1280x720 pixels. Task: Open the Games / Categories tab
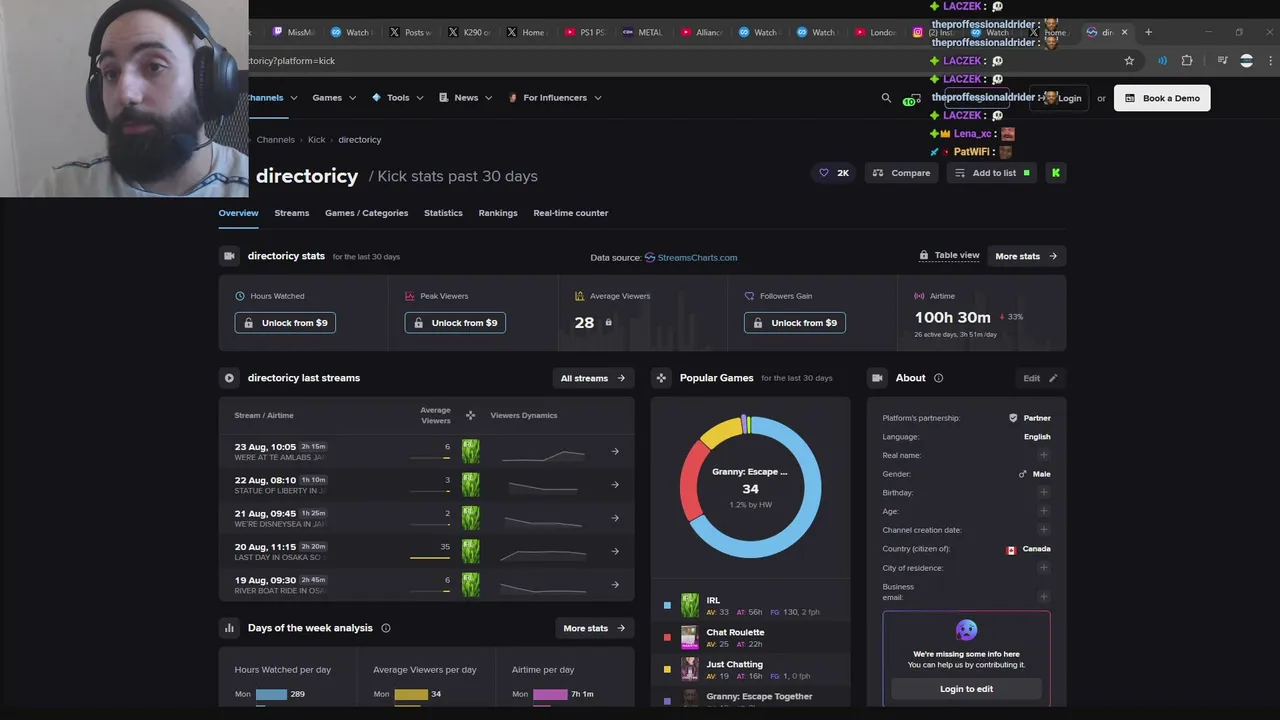[366, 213]
